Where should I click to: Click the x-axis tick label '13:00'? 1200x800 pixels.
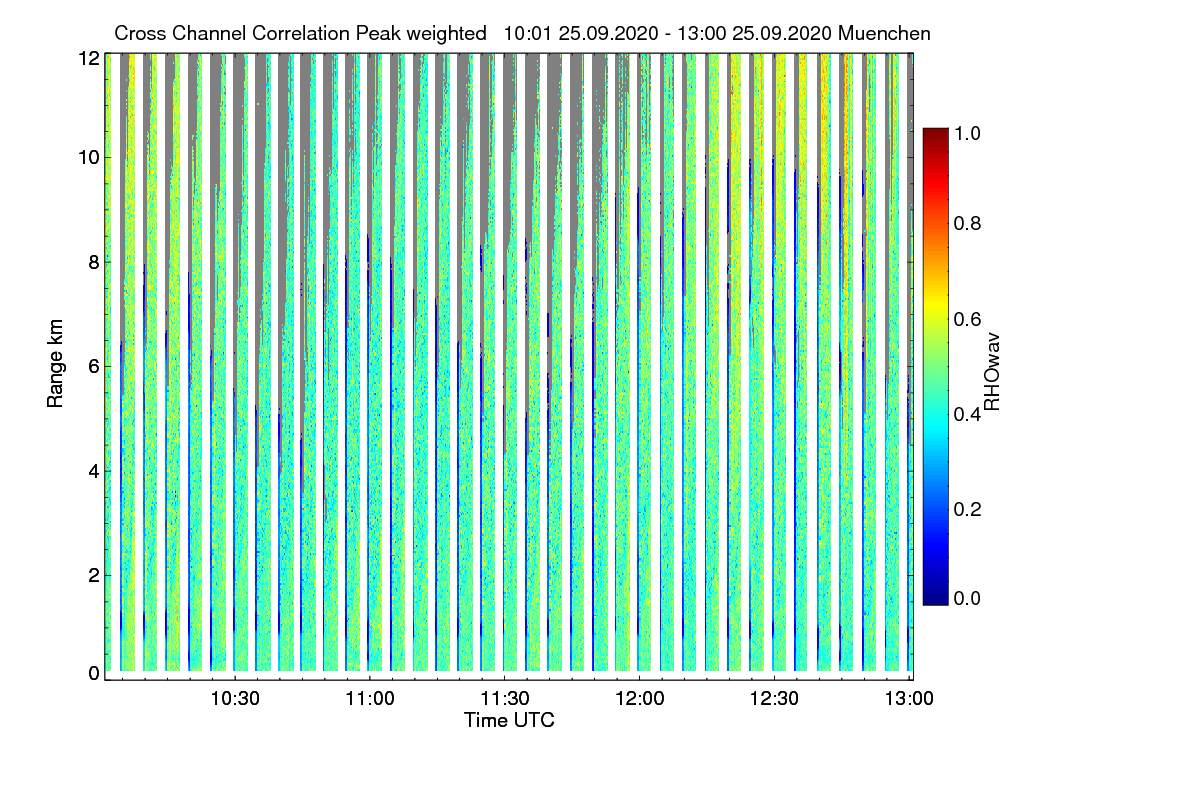[908, 698]
